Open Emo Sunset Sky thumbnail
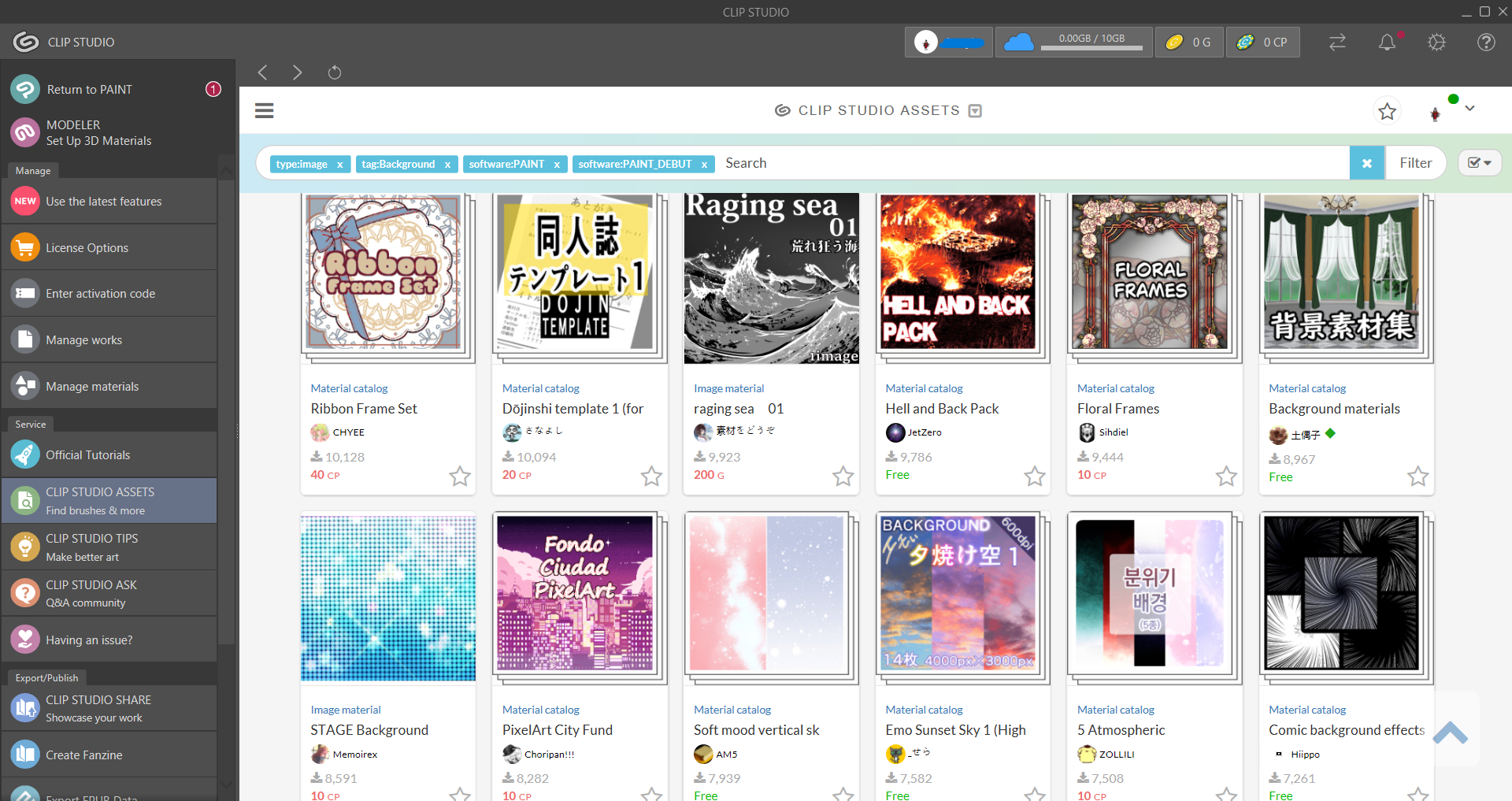The height and width of the screenshot is (801, 1512). click(962, 599)
